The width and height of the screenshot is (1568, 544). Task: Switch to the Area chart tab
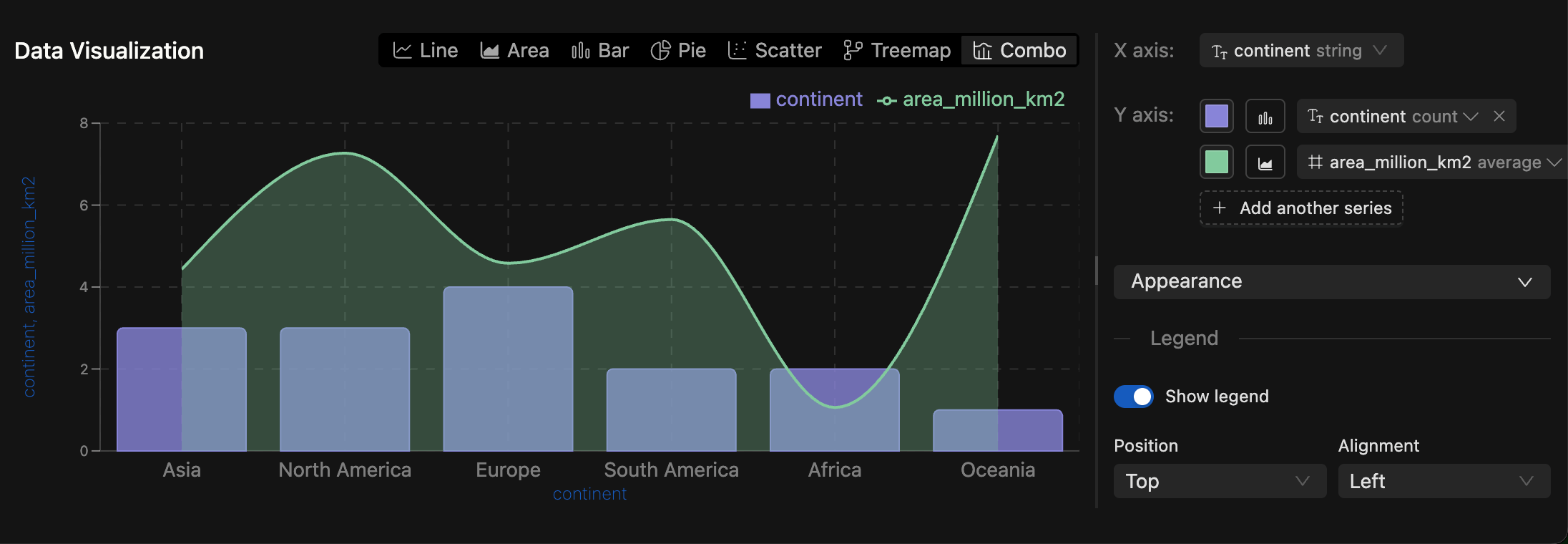(x=514, y=50)
